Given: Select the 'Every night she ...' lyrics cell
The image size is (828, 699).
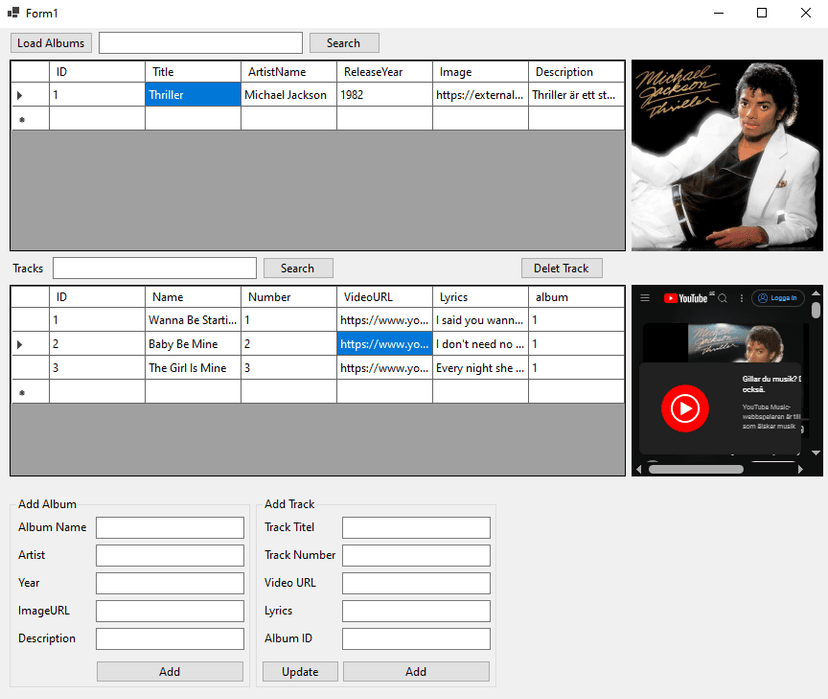Looking at the screenshot, I should point(480,368).
